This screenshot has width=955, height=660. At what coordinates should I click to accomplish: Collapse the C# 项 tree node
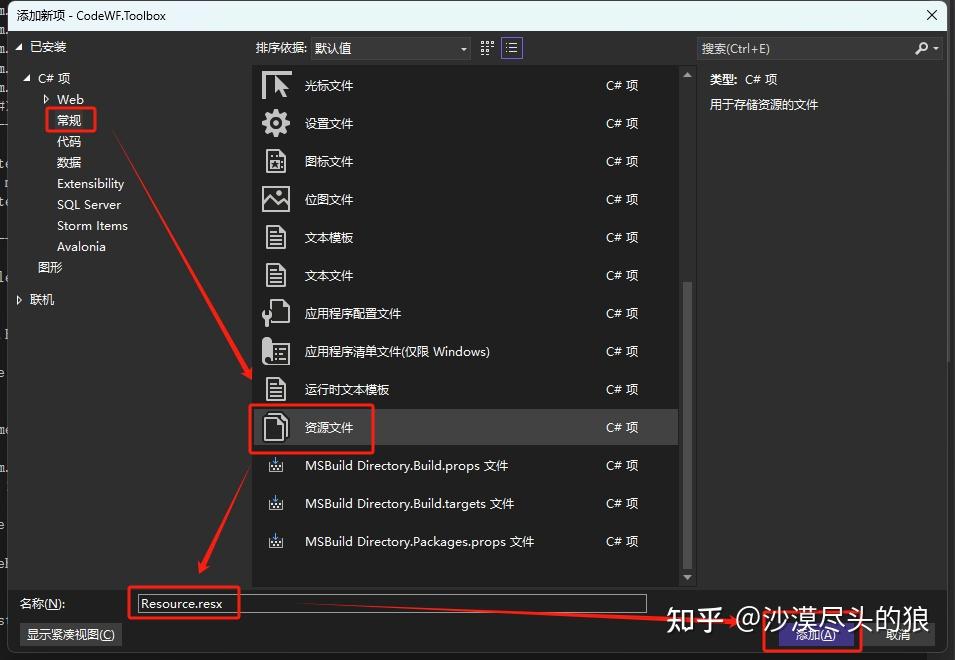28,77
